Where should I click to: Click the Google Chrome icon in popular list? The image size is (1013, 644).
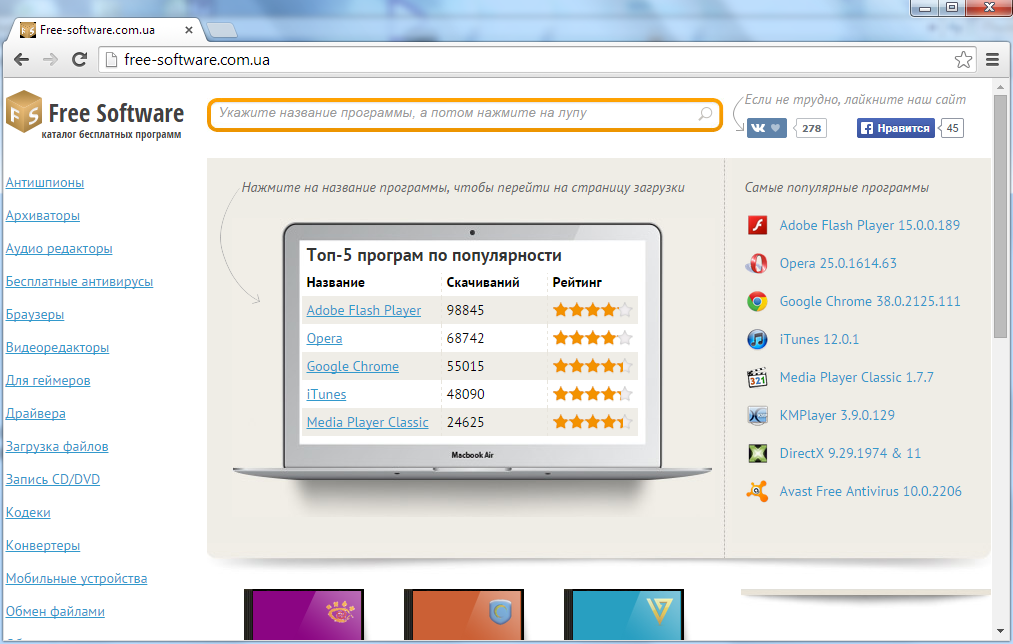[757, 302]
